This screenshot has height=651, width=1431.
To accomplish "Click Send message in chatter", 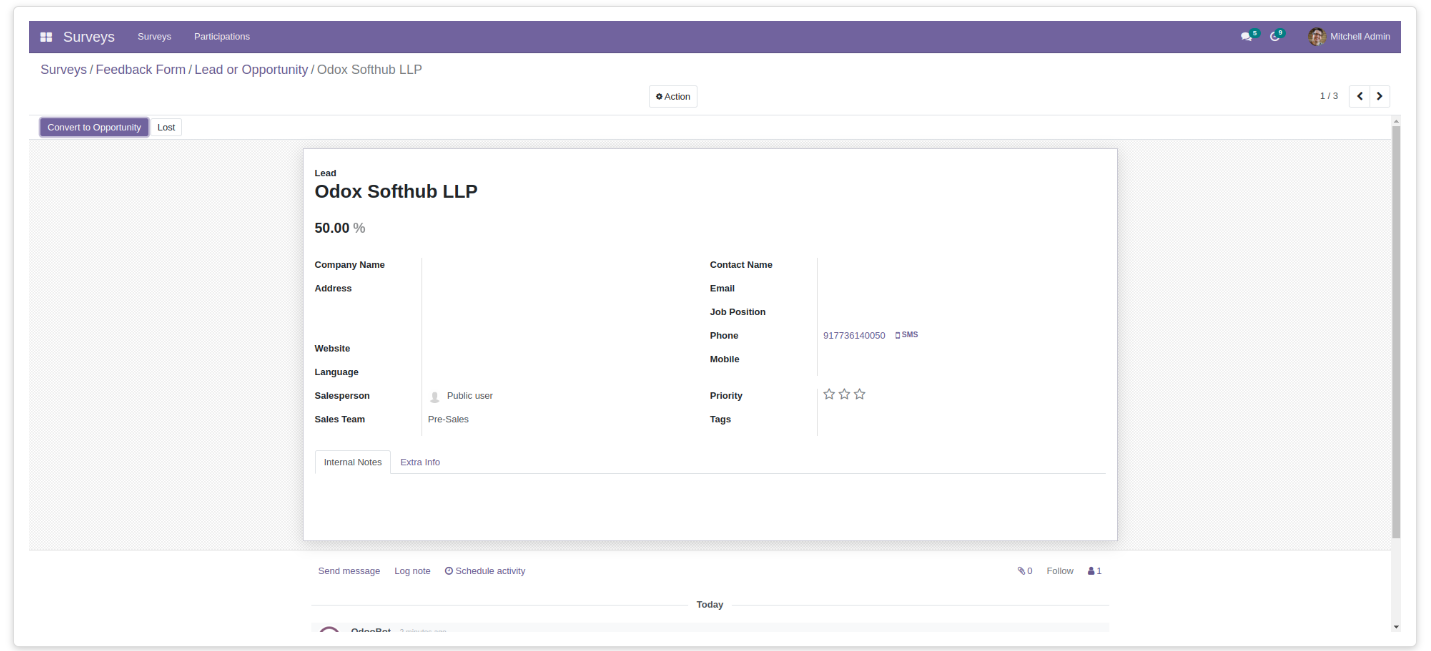I will click(x=349, y=571).
